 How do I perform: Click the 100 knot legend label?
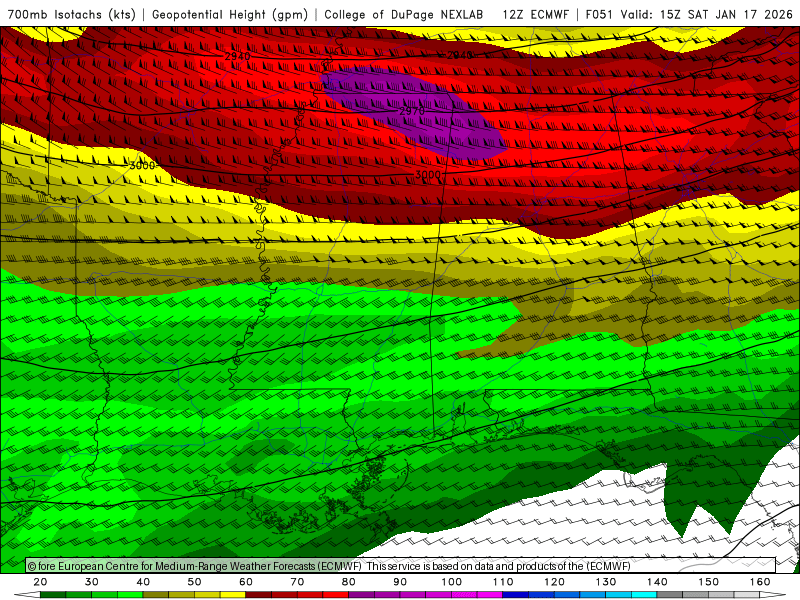[452, 582]
